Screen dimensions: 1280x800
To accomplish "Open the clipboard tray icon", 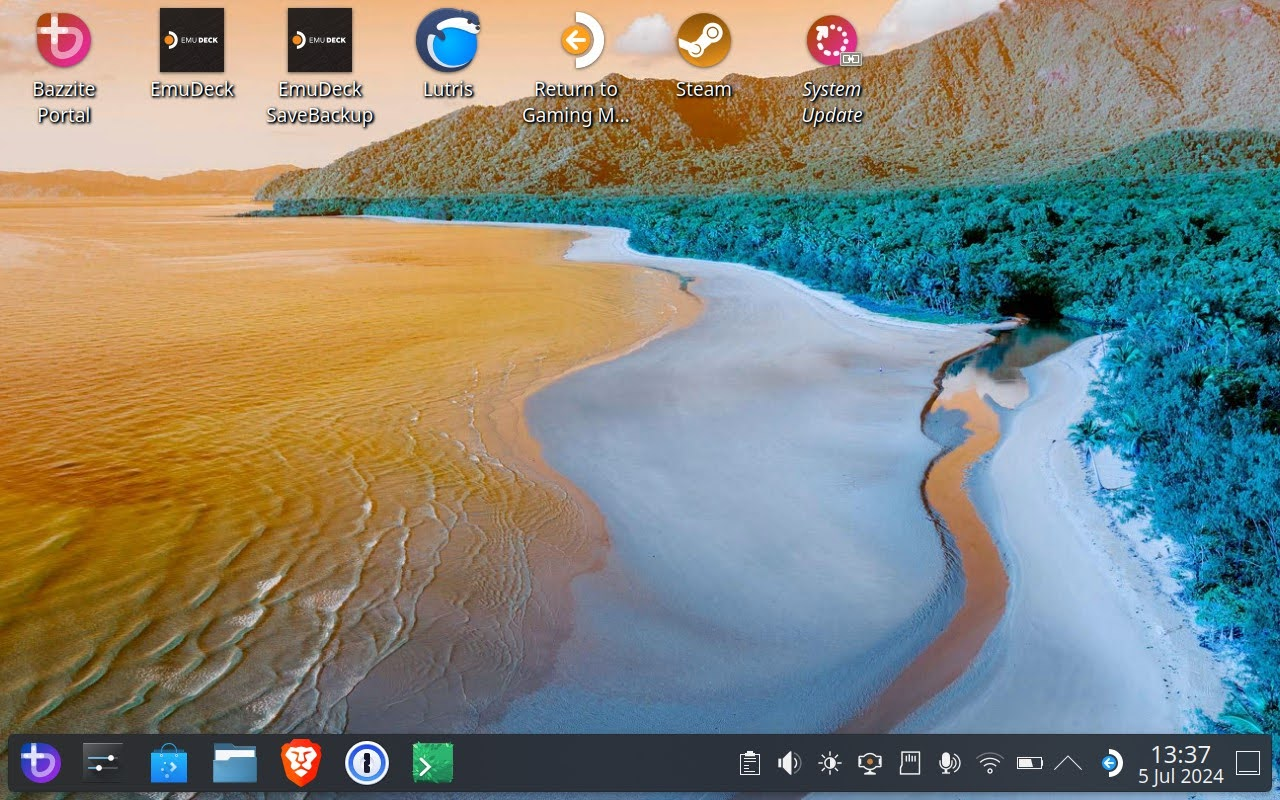I will (x=750, y=764).
